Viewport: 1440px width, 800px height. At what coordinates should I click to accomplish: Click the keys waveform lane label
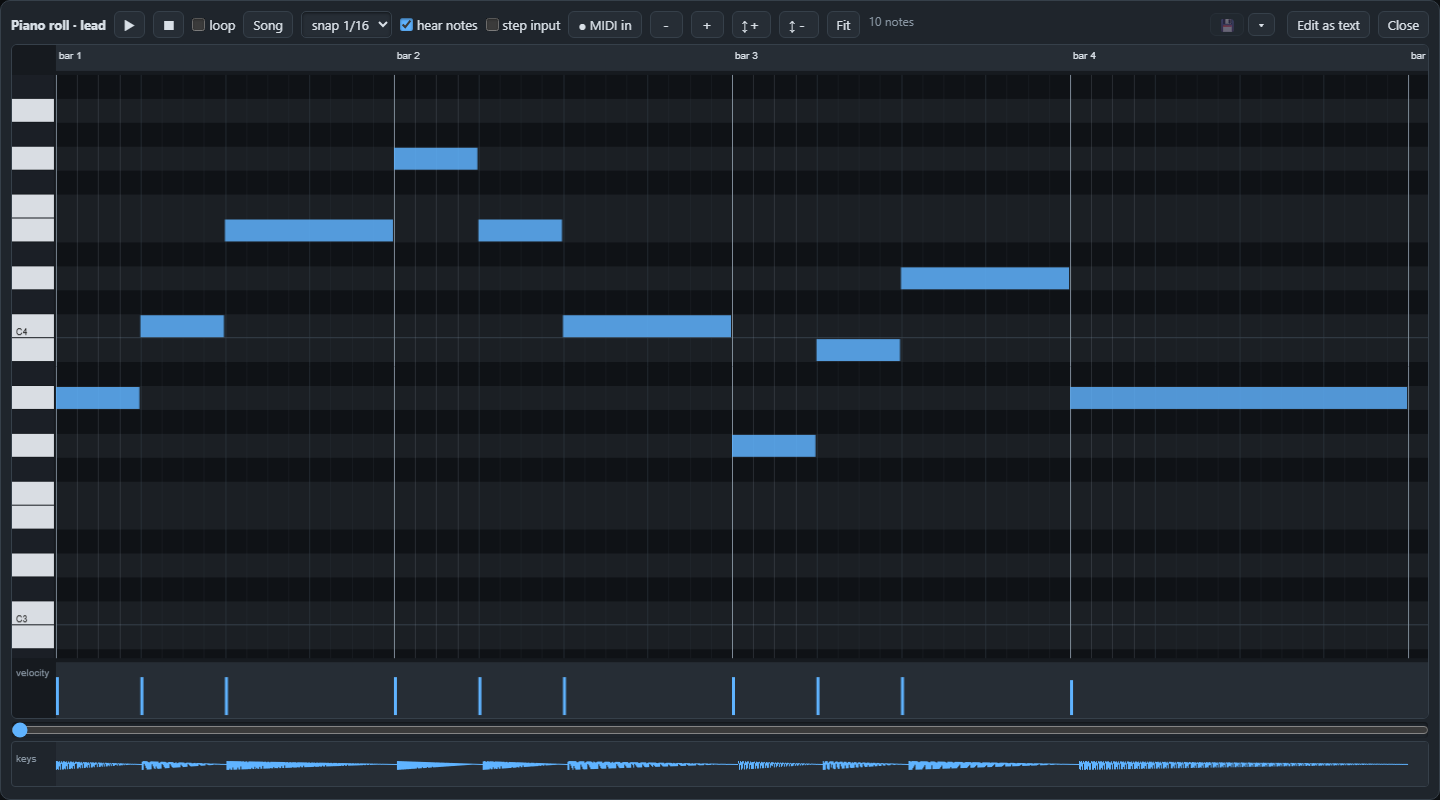pos(26,759)
